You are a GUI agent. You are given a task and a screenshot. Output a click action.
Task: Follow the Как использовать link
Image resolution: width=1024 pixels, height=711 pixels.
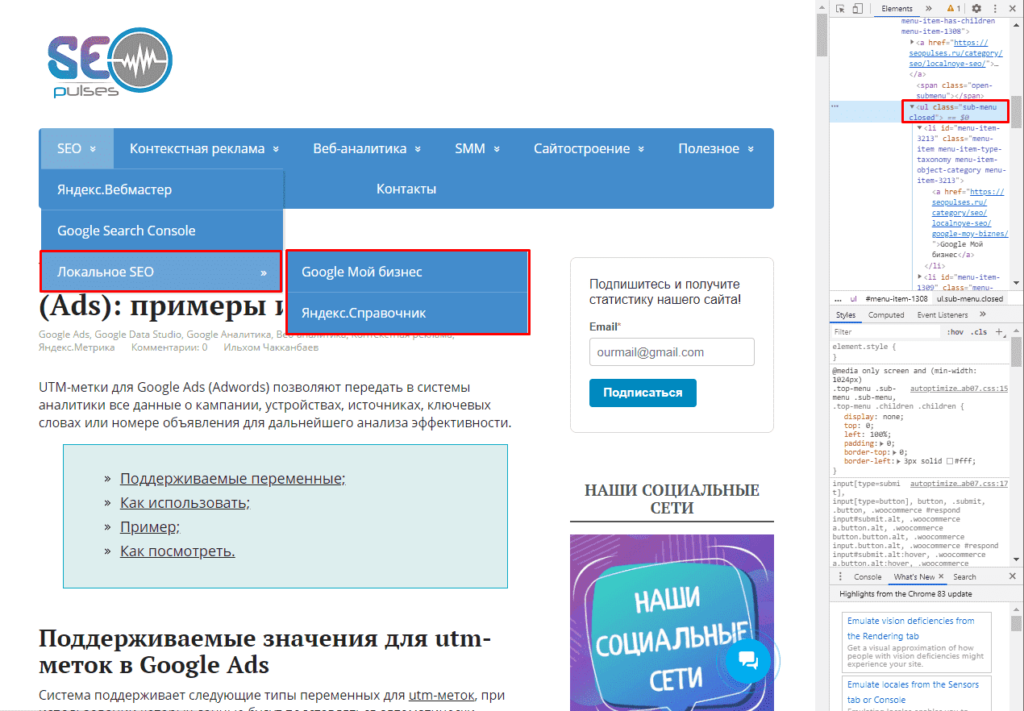click(x=185, y=502)
